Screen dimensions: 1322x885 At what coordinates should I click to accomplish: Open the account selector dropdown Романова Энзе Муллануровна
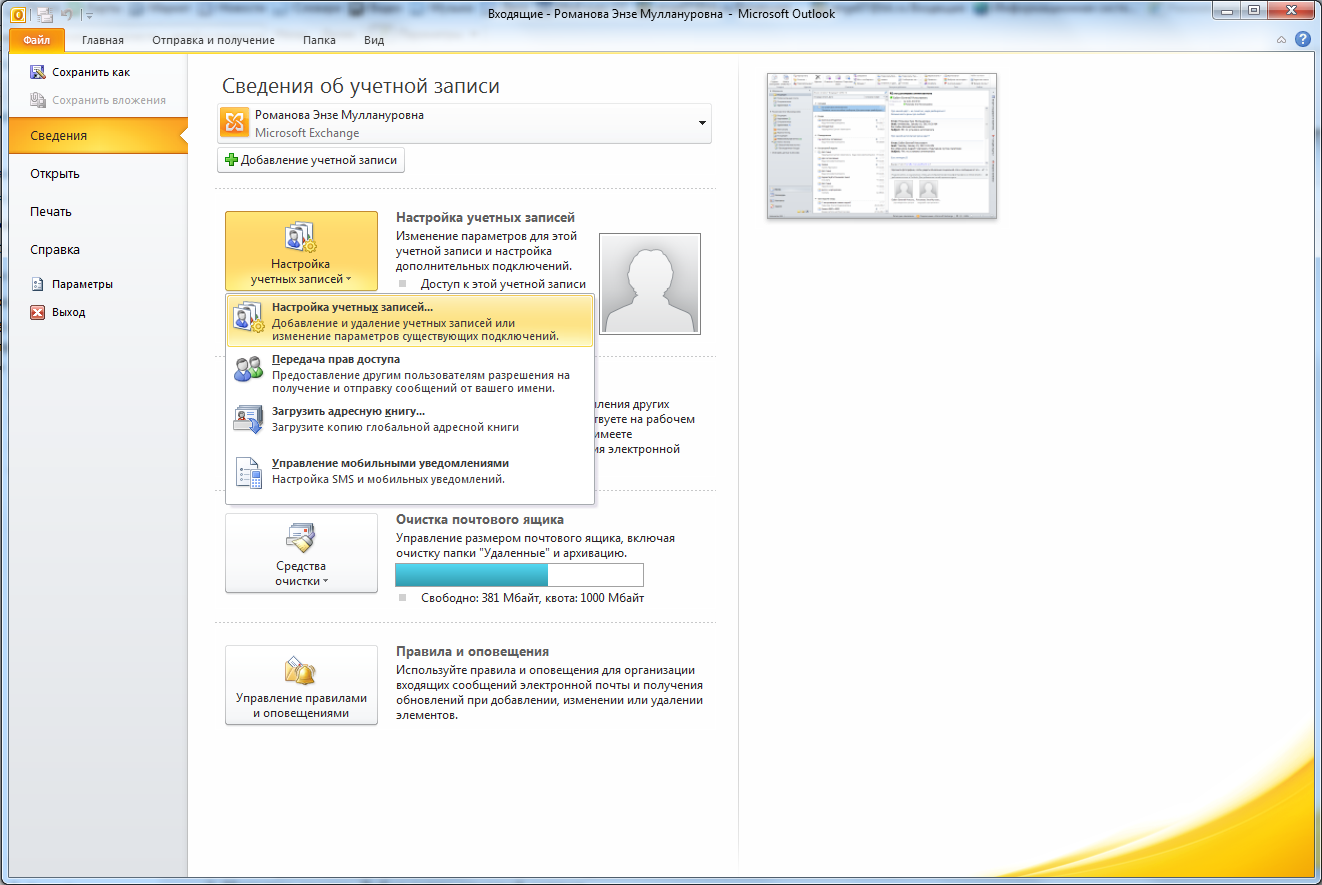(x=464, y=123)
